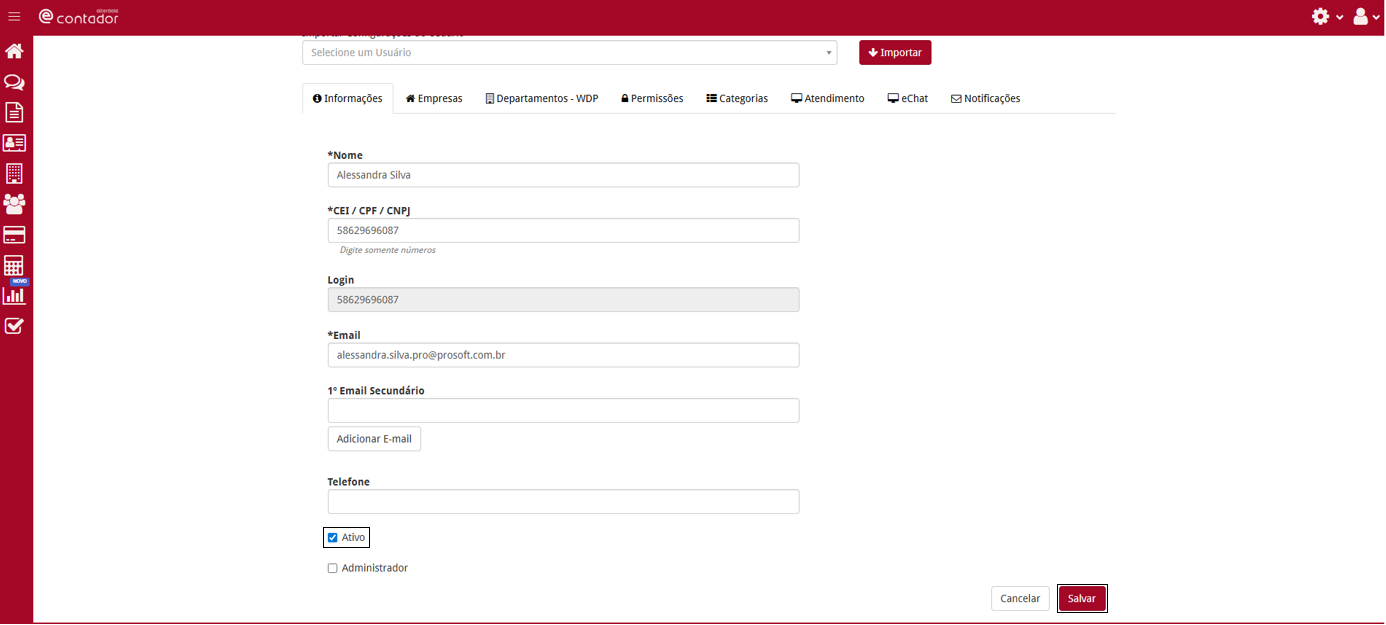Open the users group sidebar icon

point(14,204)
